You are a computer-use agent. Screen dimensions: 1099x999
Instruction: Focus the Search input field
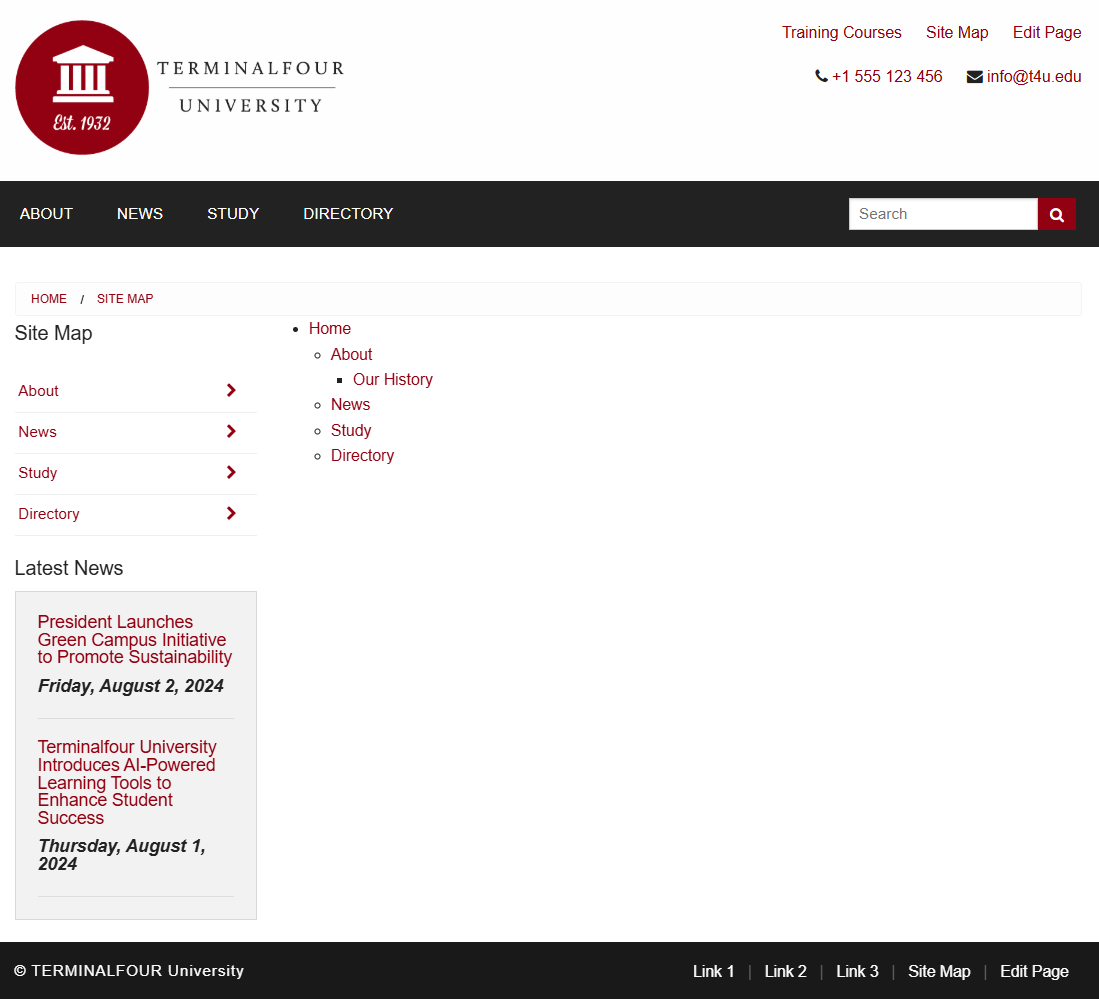942,214
